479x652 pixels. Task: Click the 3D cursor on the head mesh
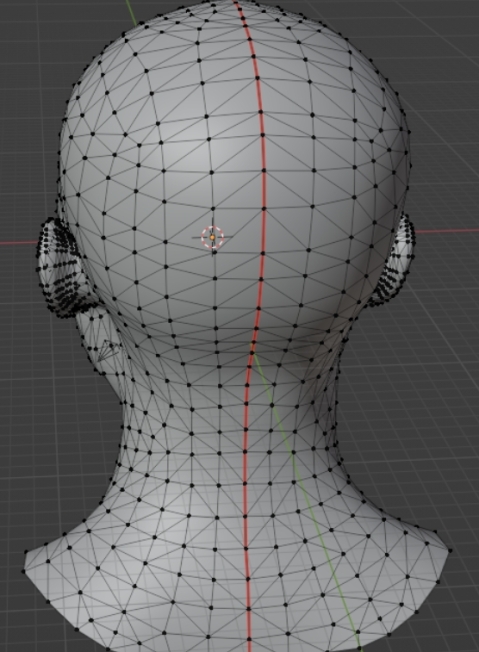[x=212, y=237]
